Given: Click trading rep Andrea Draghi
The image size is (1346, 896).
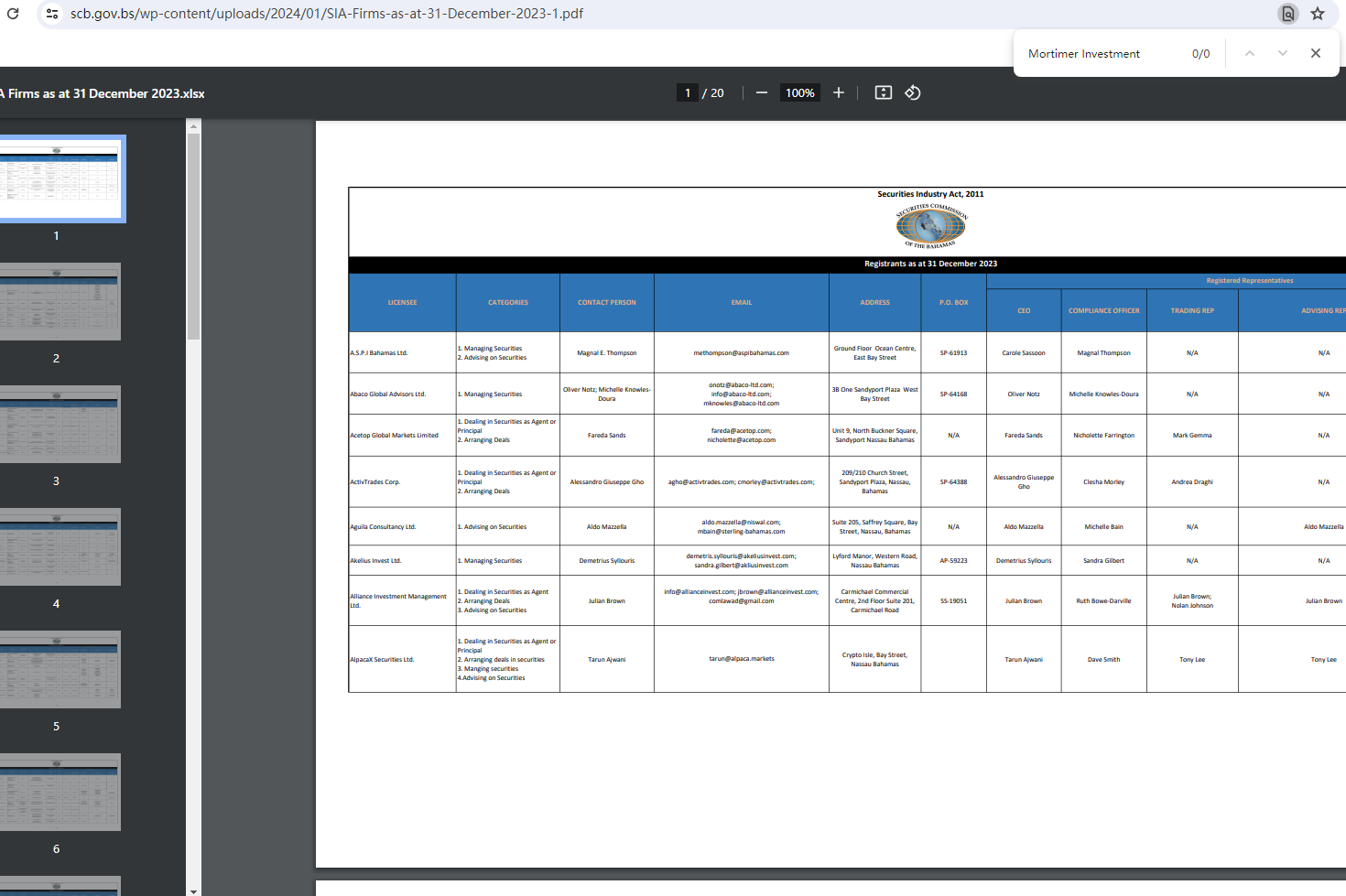Looking at the screenshot, I should tap(1192, 482).
